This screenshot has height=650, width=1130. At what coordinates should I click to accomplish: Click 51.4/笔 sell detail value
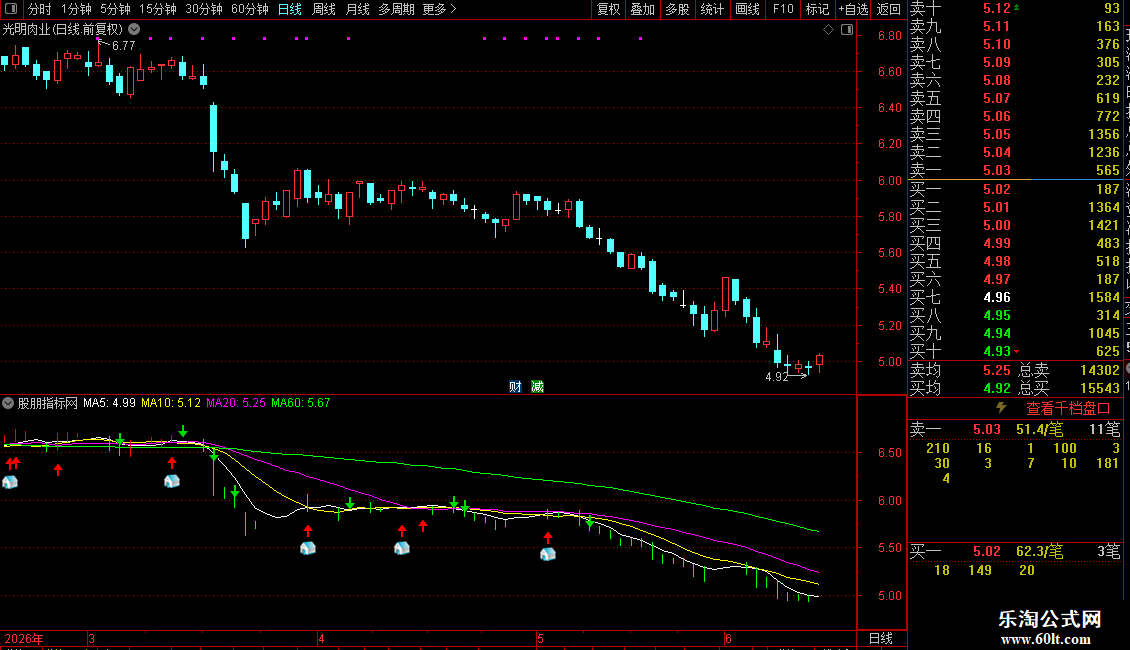pos(1039,429)
